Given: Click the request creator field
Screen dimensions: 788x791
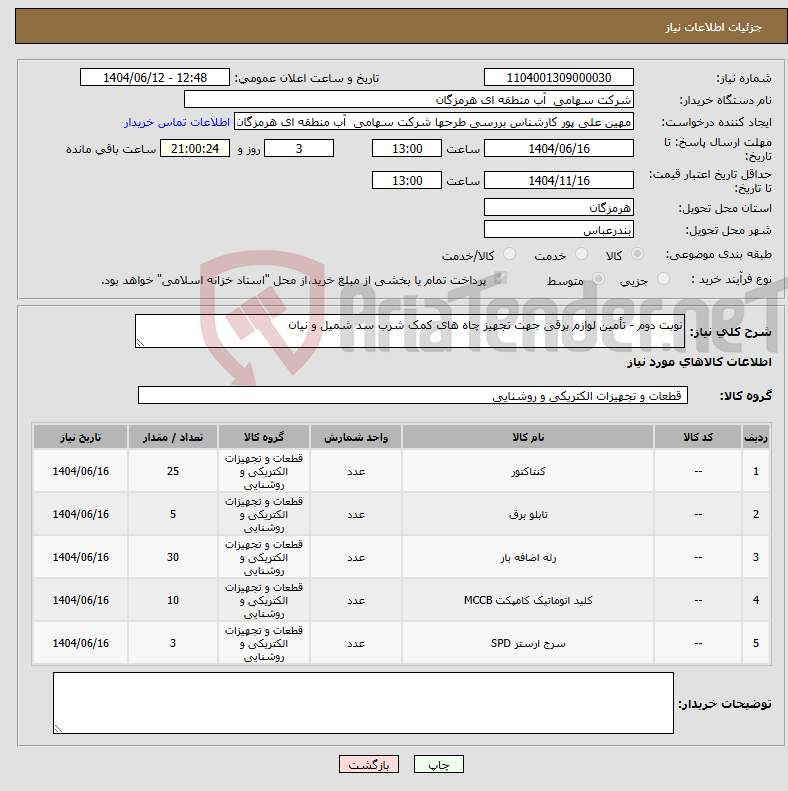Looking at the screenshot, I should point(434,122).
